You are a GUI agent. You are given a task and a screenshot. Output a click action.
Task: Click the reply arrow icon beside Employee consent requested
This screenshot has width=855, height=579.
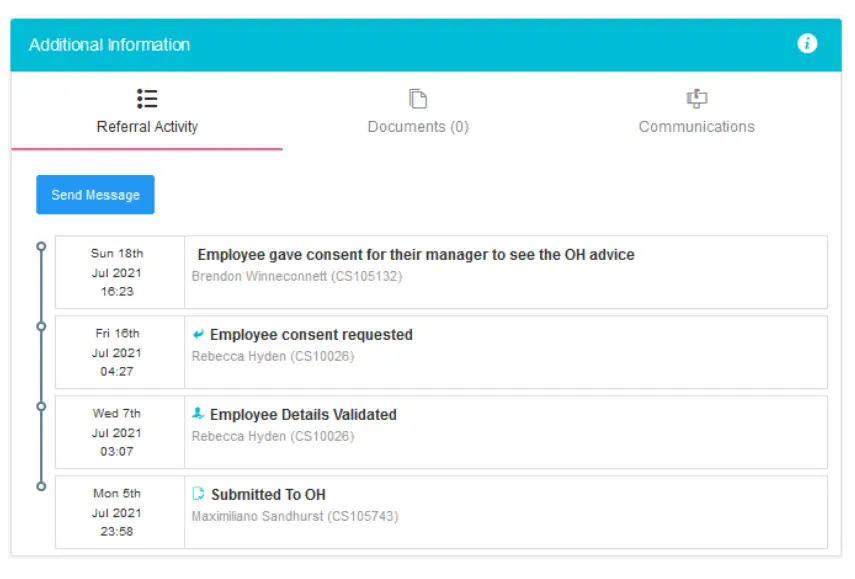point(198,334)
